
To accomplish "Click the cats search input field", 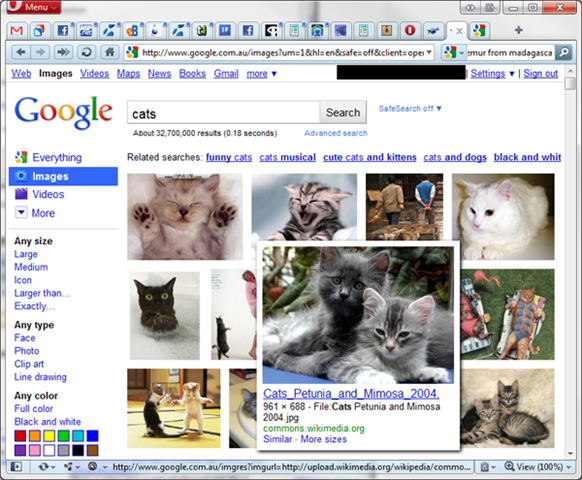I will point(223,113).
